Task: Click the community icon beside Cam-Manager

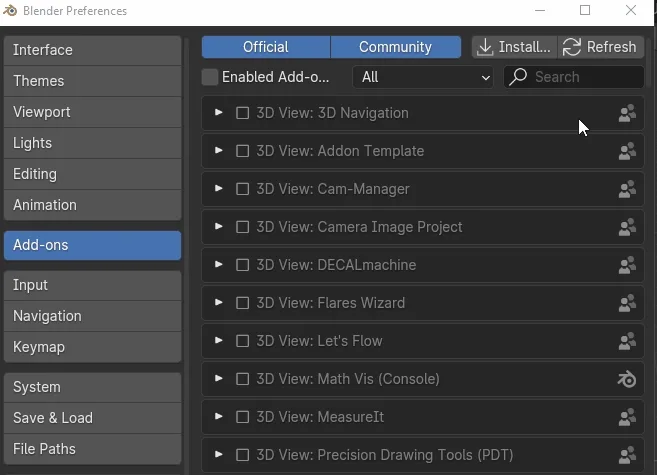Action: [x=627, y=189]
